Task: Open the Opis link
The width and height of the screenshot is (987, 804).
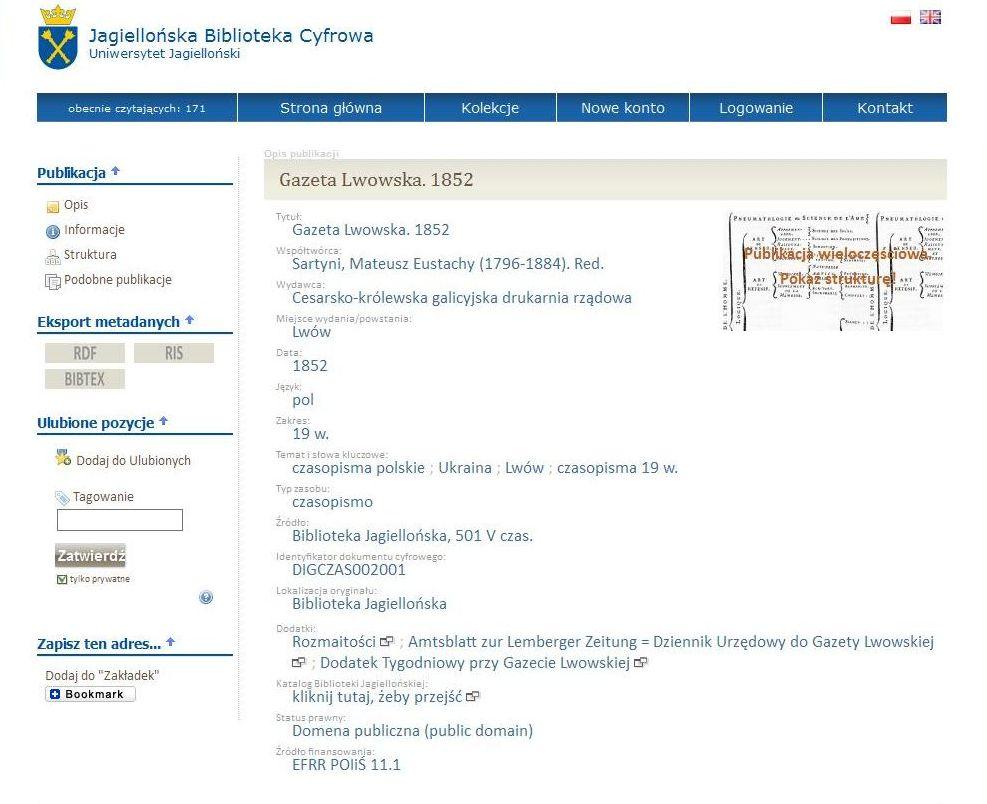Action: 76,205
